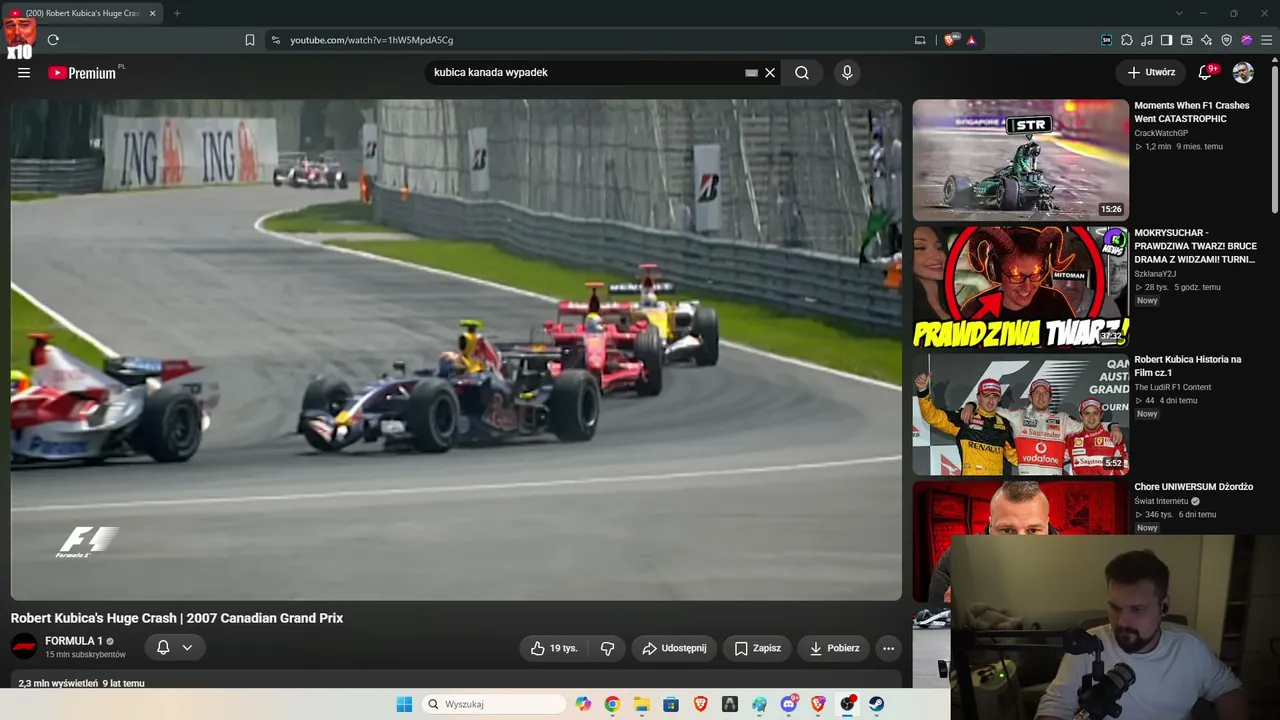
Task: Open YouTube notifications bell
Action: [1206, 72]
